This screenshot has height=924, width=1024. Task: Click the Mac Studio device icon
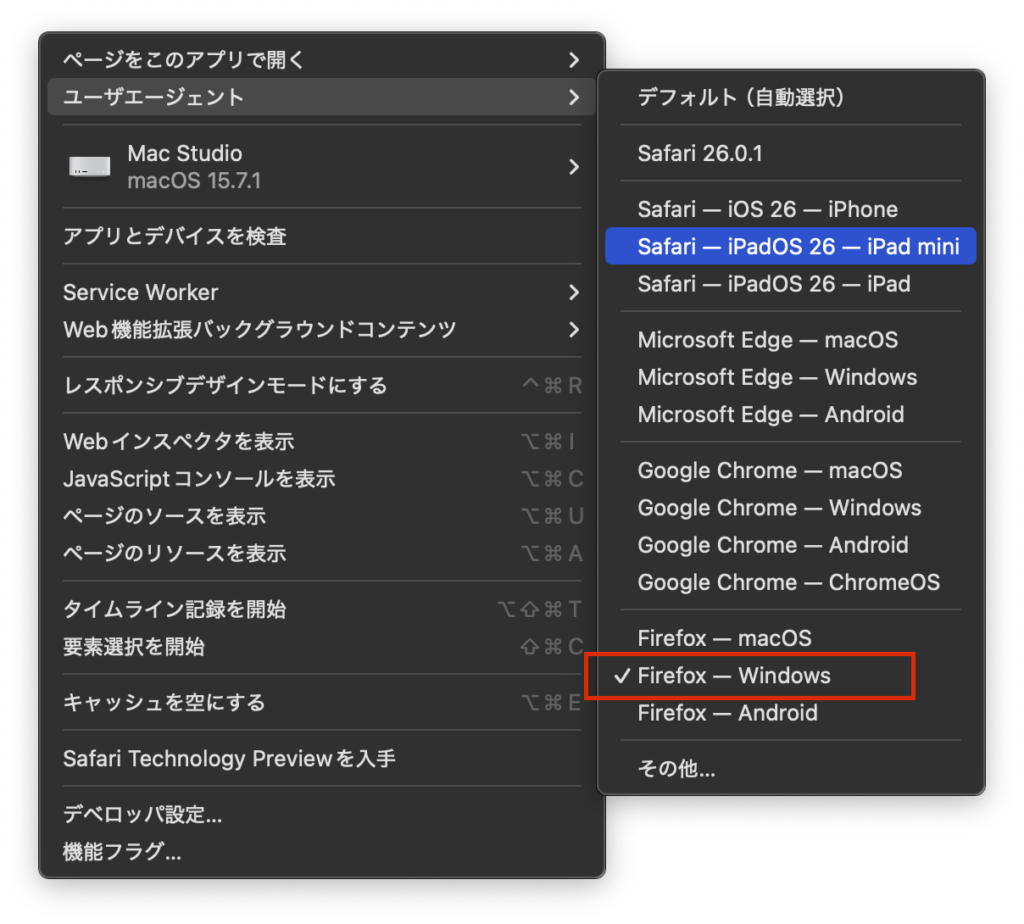tap(90, 167)
